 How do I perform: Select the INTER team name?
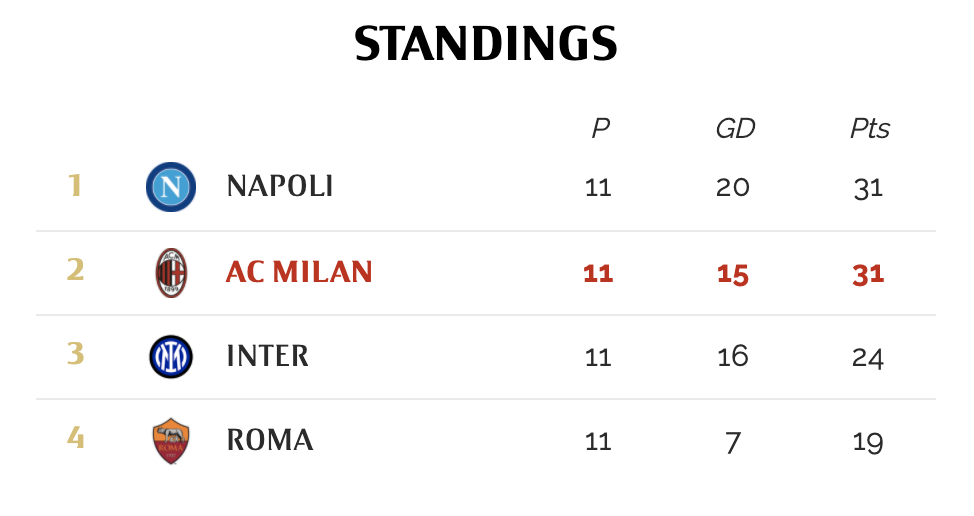tap(268, 357)
